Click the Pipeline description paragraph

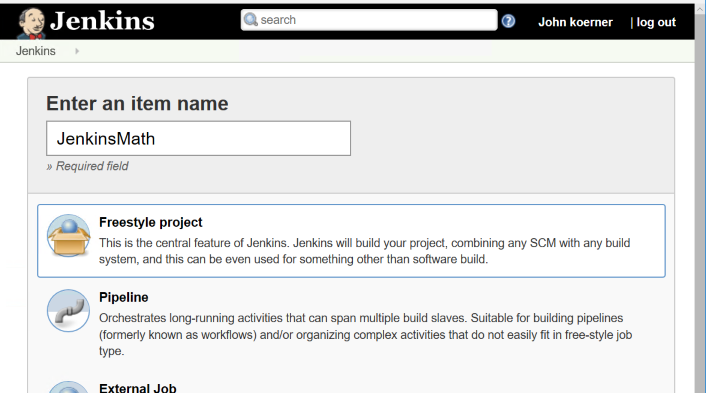pyautogui.click(x=366, y=334)
